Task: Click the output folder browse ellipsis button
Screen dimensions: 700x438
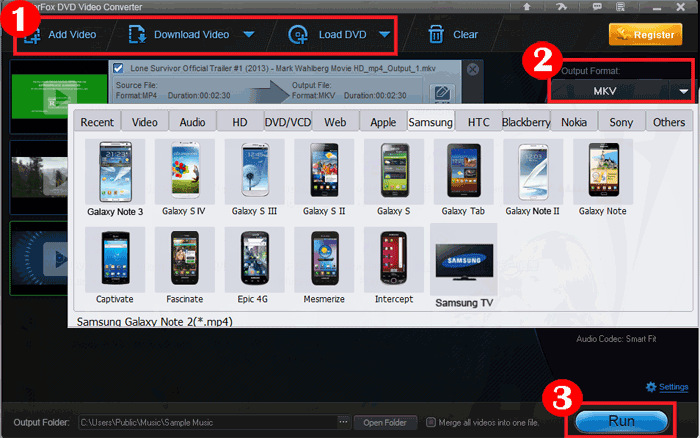Action: [x=343, y=422]
